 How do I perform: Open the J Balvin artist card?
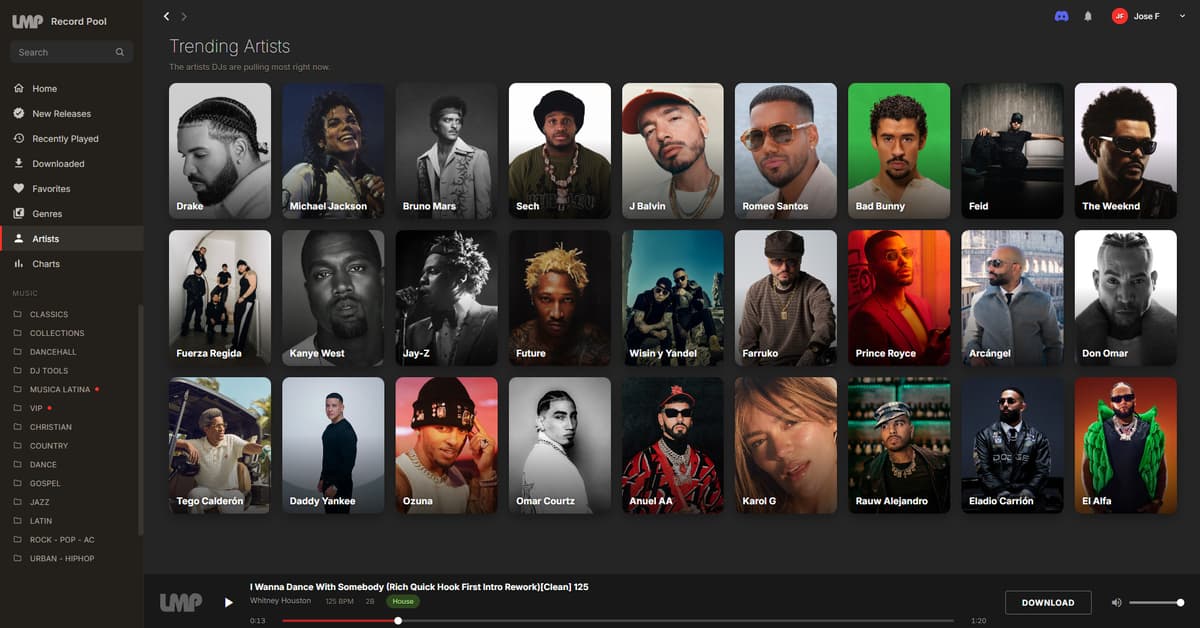(x=673, y=151)
